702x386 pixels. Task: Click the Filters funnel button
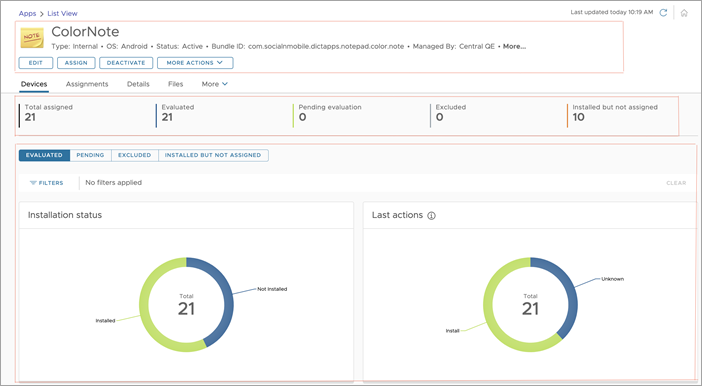(47, 183)
